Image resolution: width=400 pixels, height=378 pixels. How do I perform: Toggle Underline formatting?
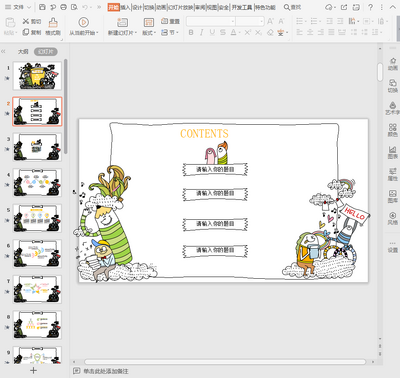(212, 32)
